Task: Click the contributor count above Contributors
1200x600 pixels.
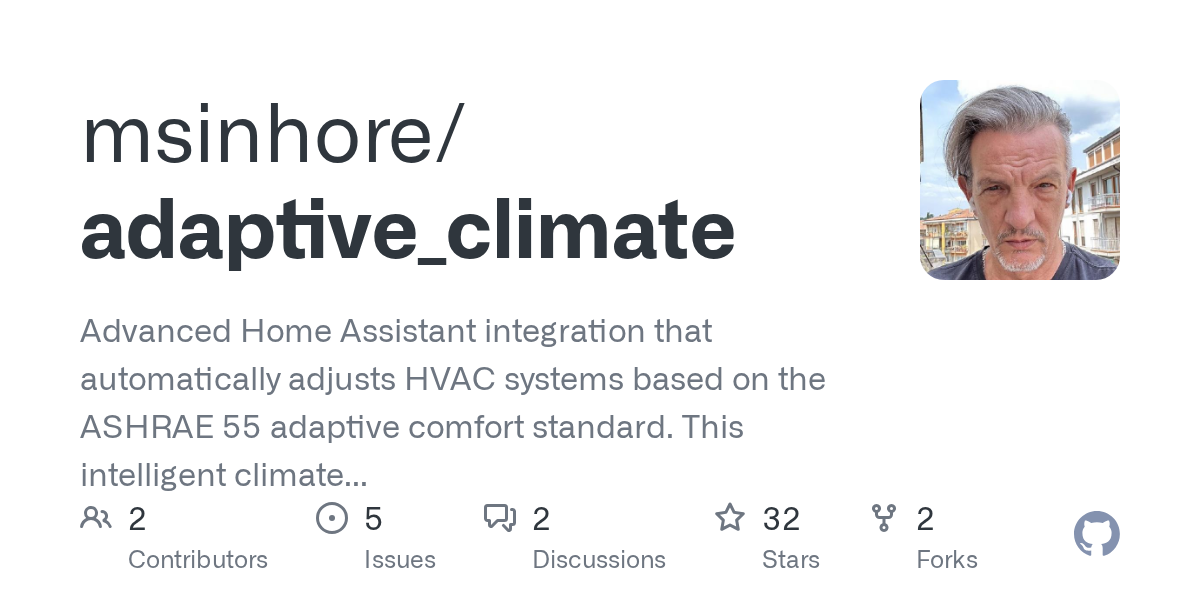Action: (138, 519)
